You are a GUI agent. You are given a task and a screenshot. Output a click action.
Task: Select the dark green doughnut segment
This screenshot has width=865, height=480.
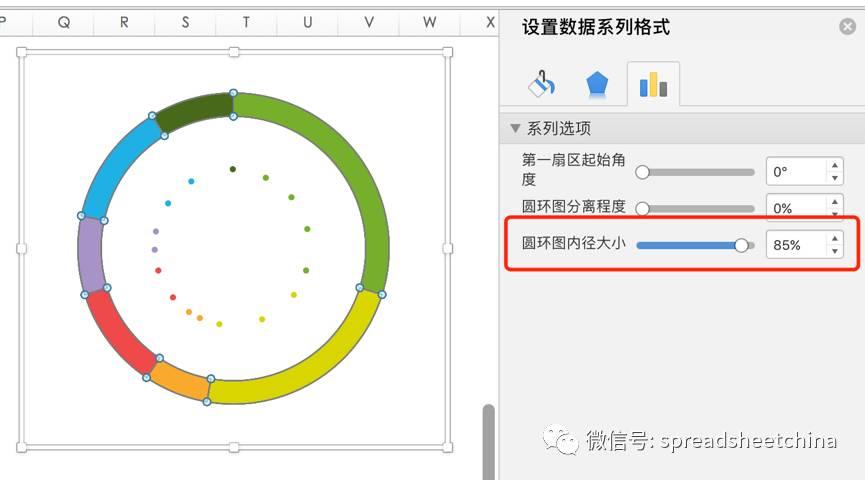point(197,110)
